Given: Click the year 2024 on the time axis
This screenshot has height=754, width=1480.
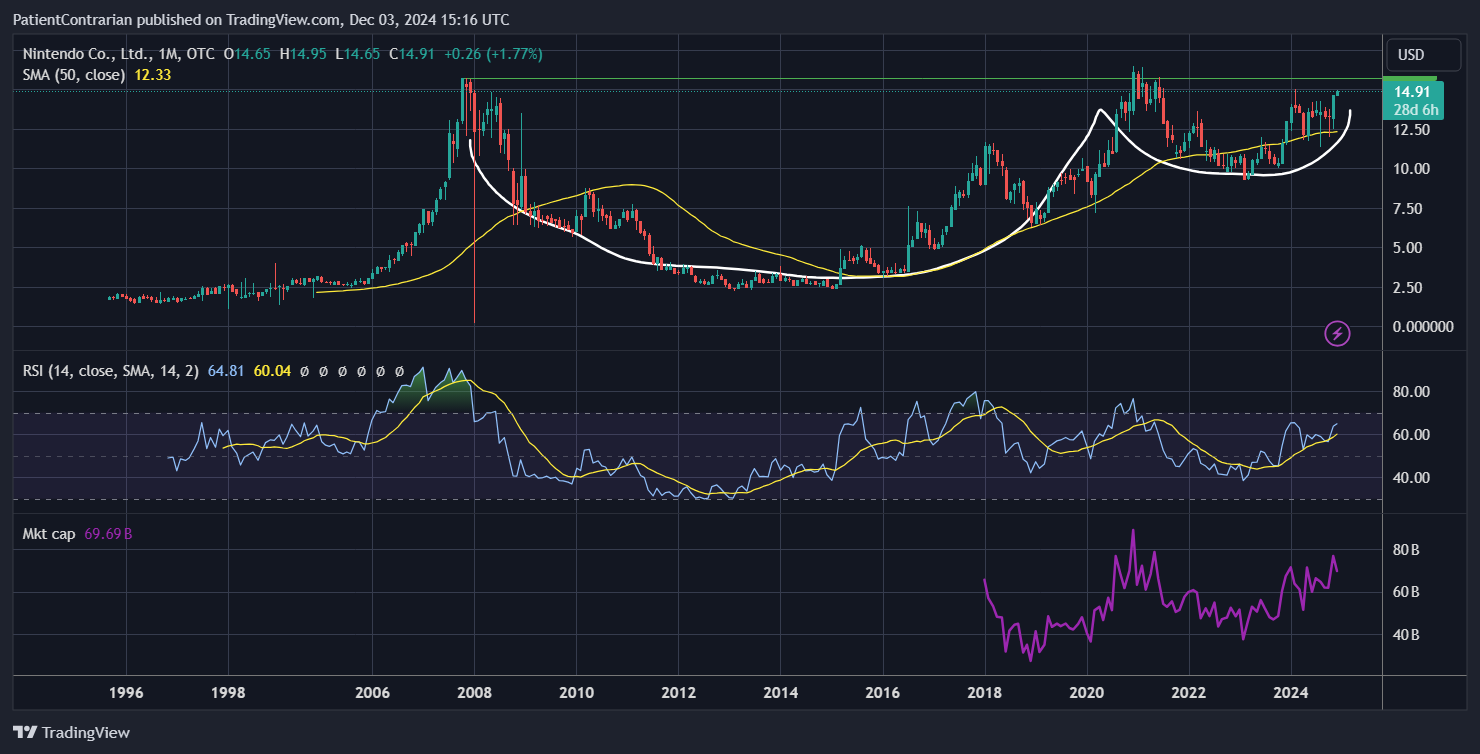Looking at the screenshot, I should tap(1291, 691).
